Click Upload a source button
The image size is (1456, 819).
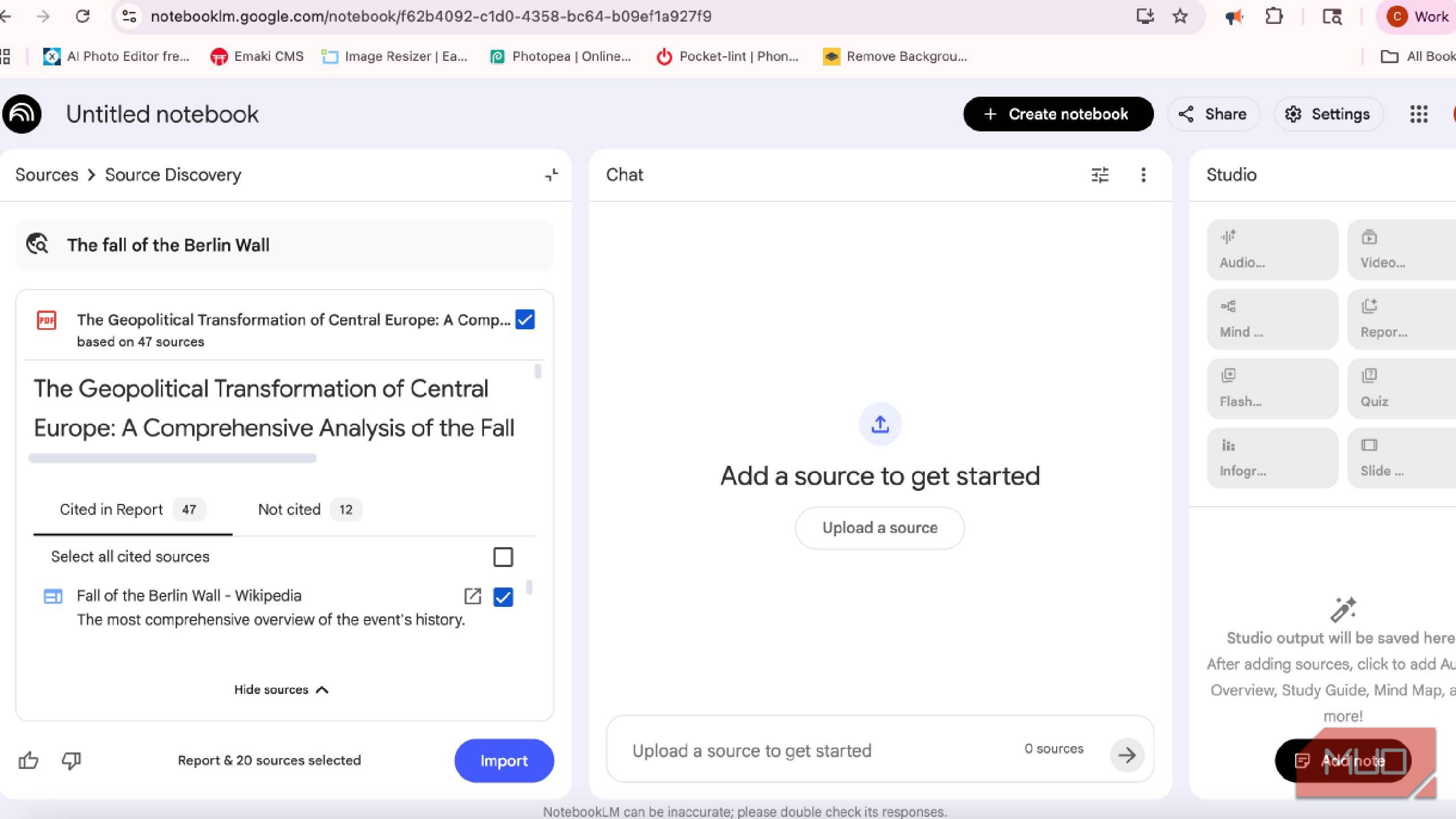(x=880, y=528)
